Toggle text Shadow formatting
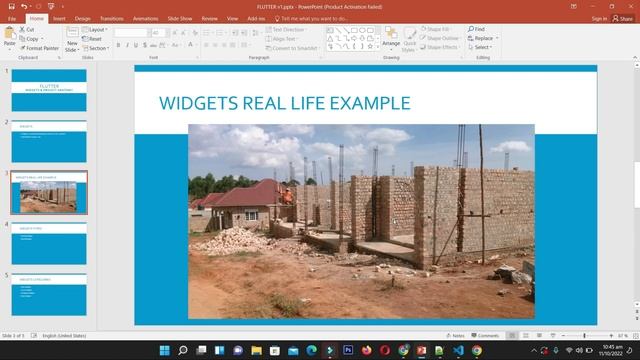 (145, 45)
